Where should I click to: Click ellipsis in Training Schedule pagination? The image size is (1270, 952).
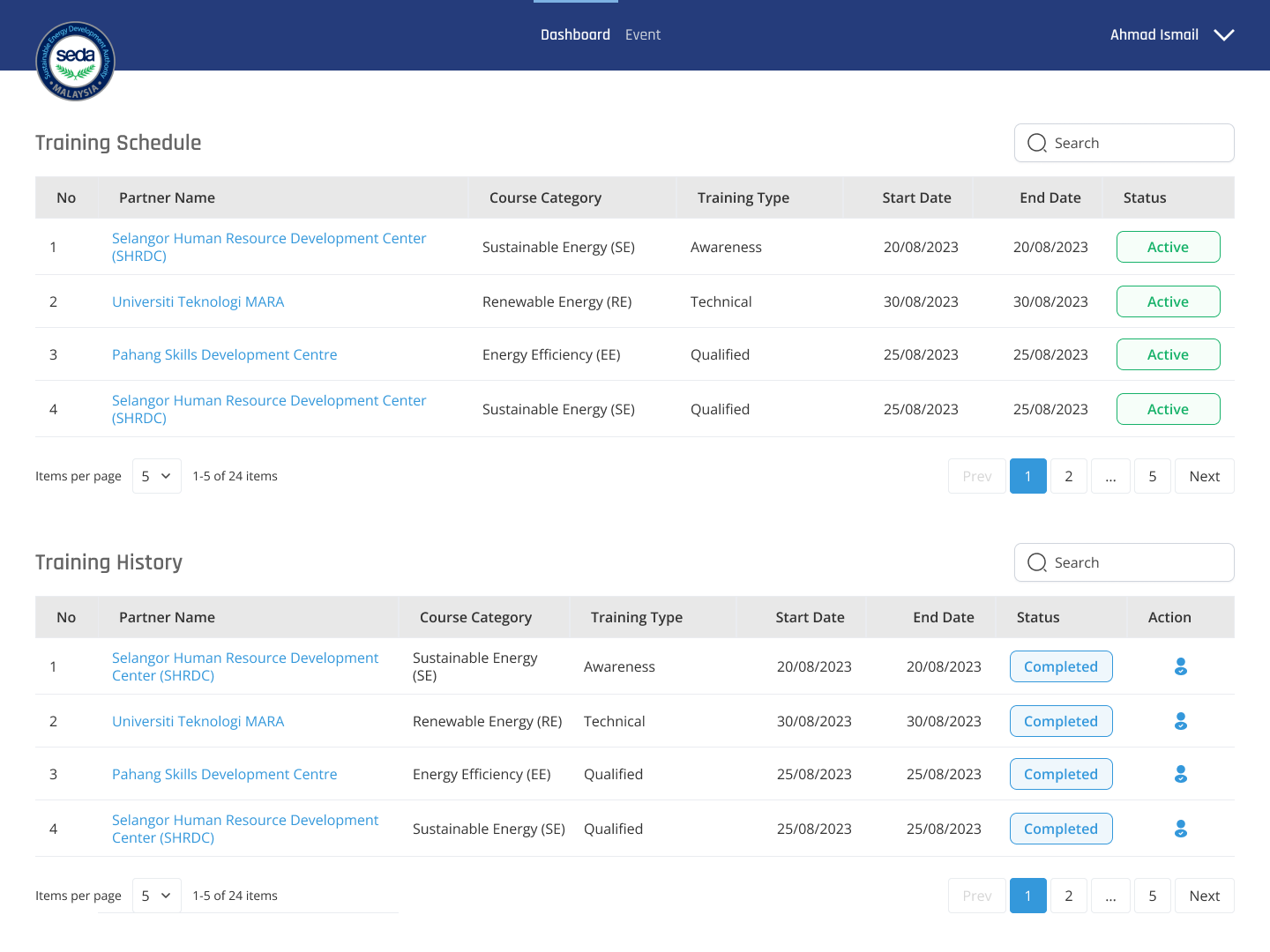(1111, 476)
